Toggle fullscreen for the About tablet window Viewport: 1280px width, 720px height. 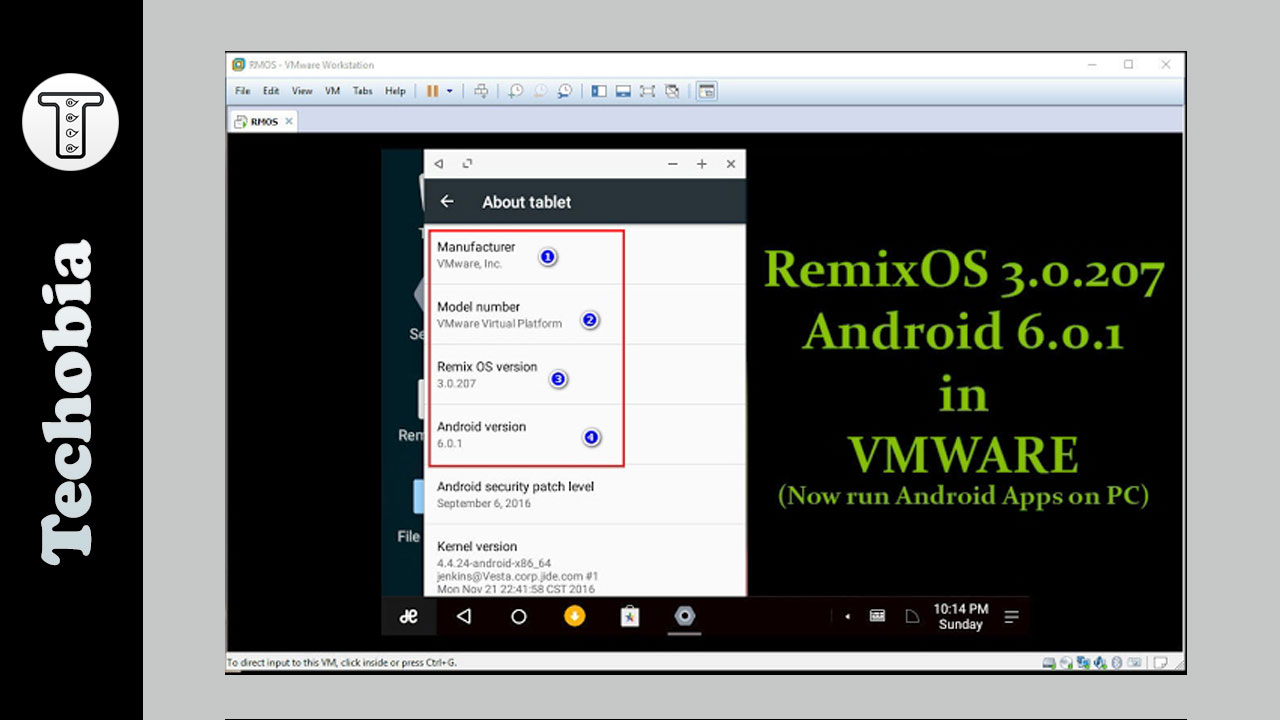[467, 164]
